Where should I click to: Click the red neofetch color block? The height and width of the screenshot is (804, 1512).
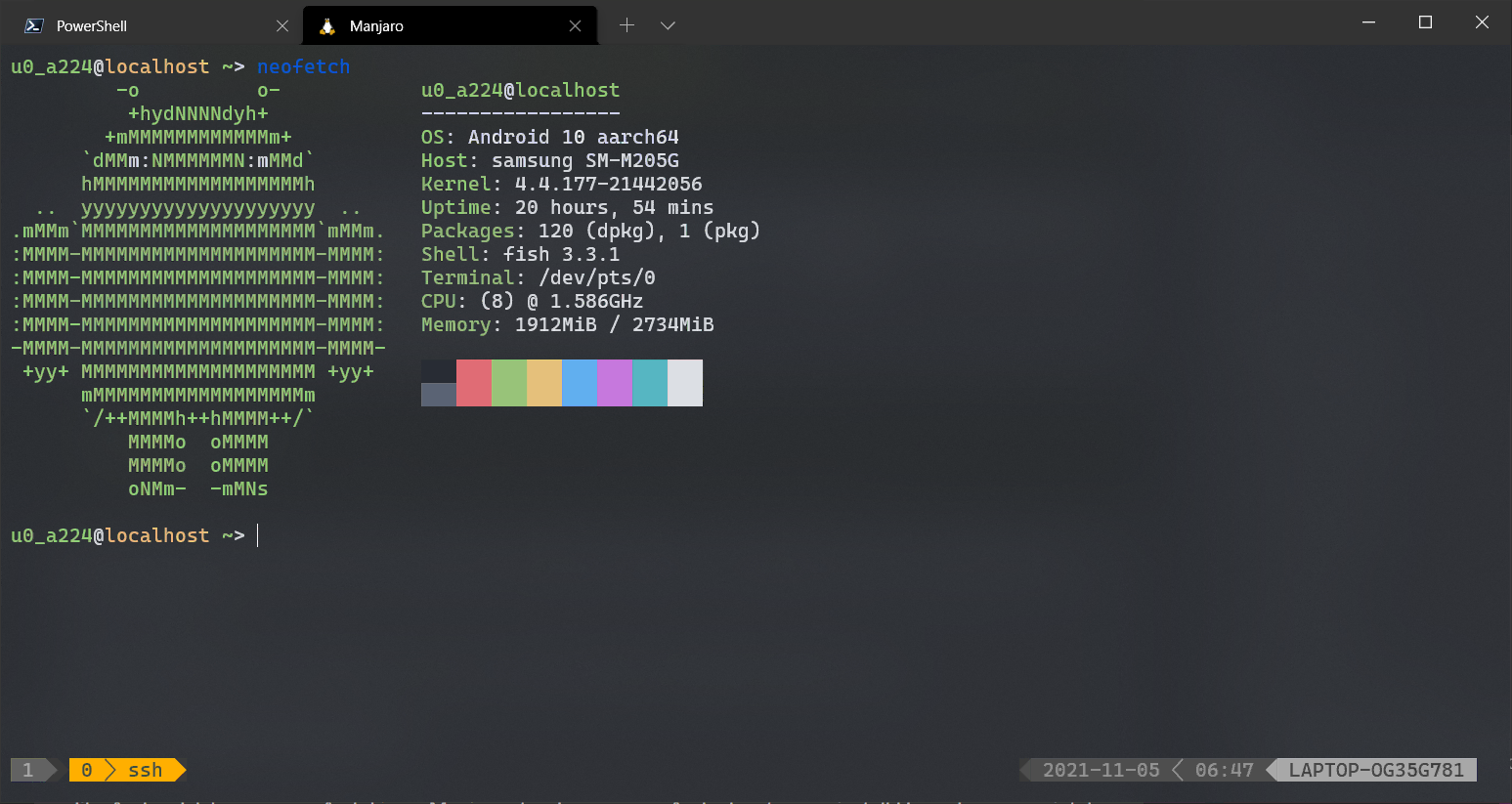(x=474, y=383)
